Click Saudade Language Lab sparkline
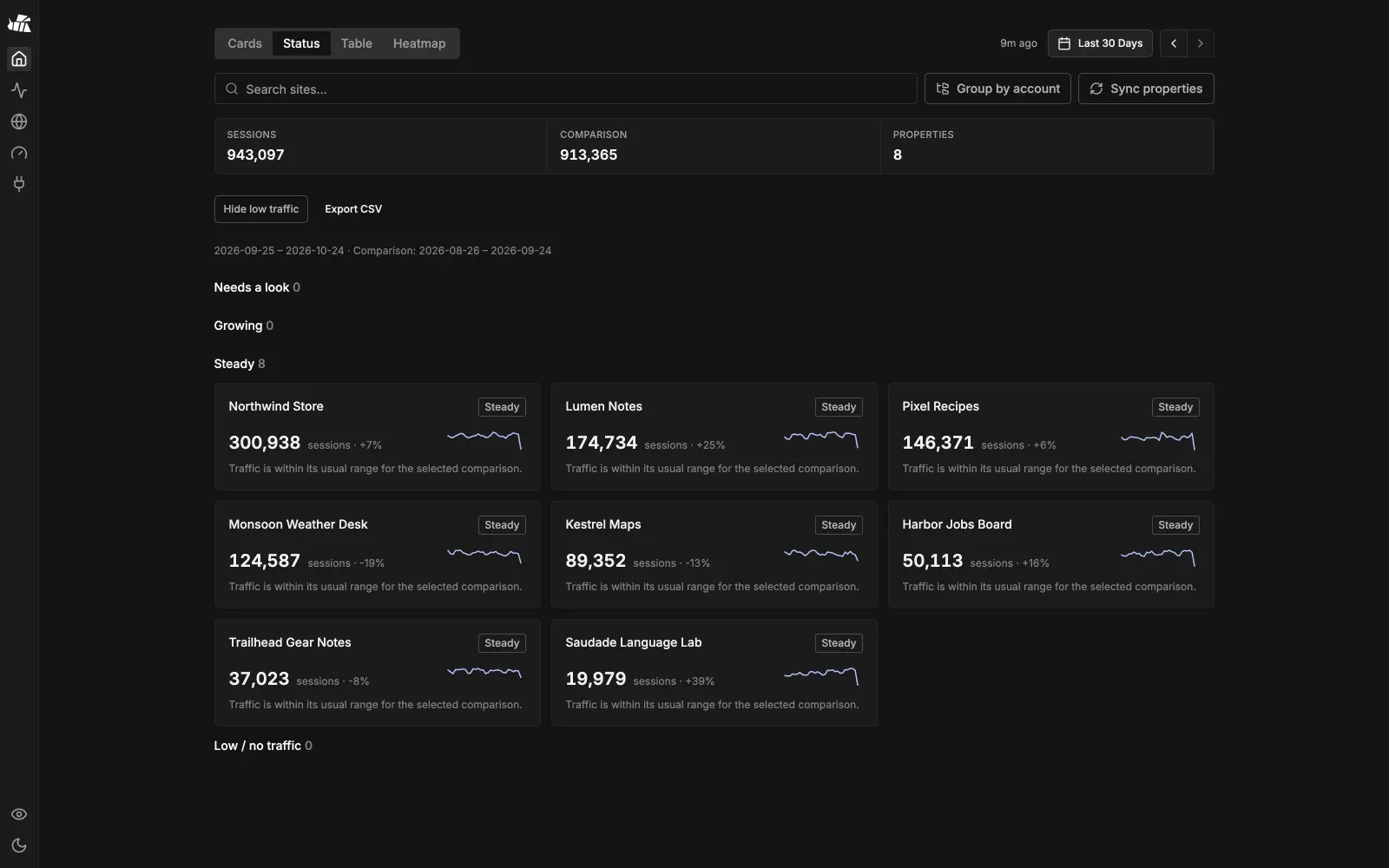Image resolution: width=1389 pixels, height=868 pixels. point(821,675)
